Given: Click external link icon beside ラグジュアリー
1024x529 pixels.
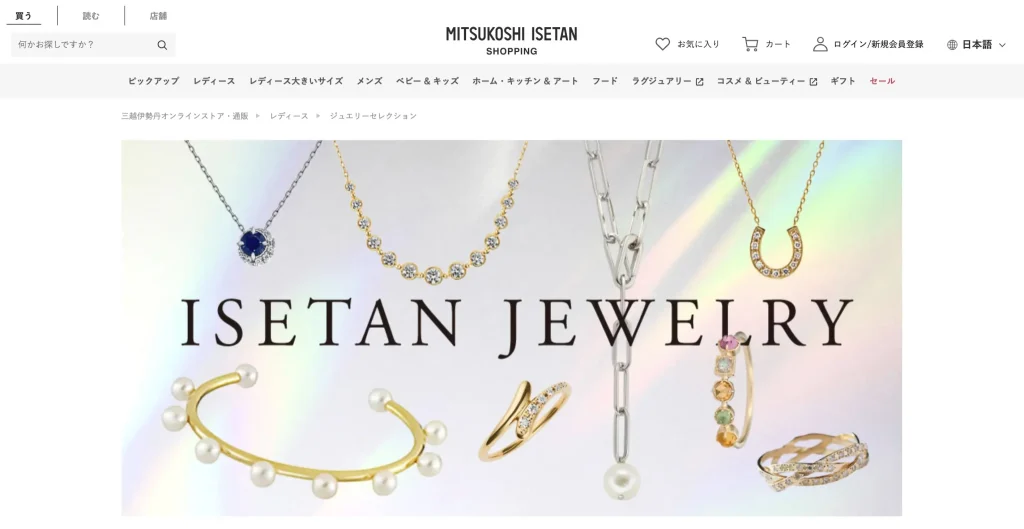Looking at the screenshot, I should pos(699,82).
